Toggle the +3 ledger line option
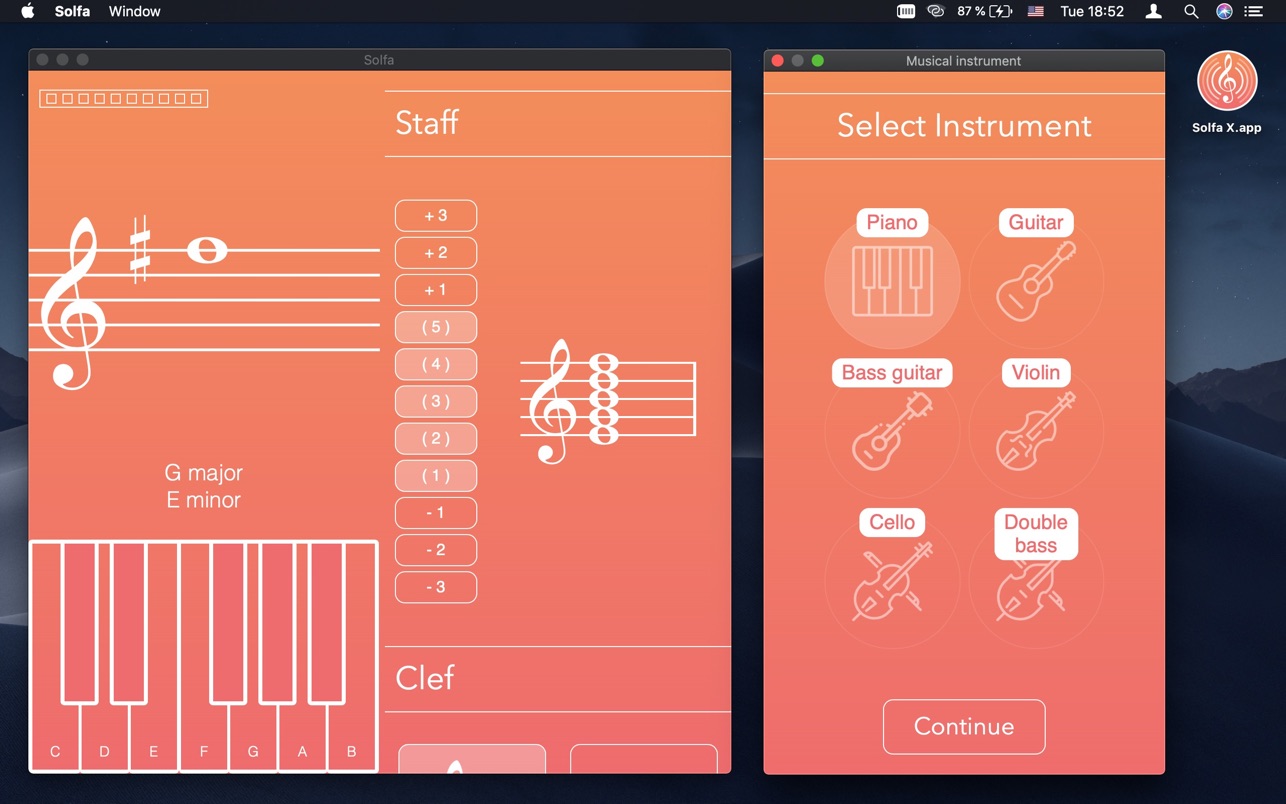Image resolution: width=1286 pixels, height=804 pixels. pos(436,216)
